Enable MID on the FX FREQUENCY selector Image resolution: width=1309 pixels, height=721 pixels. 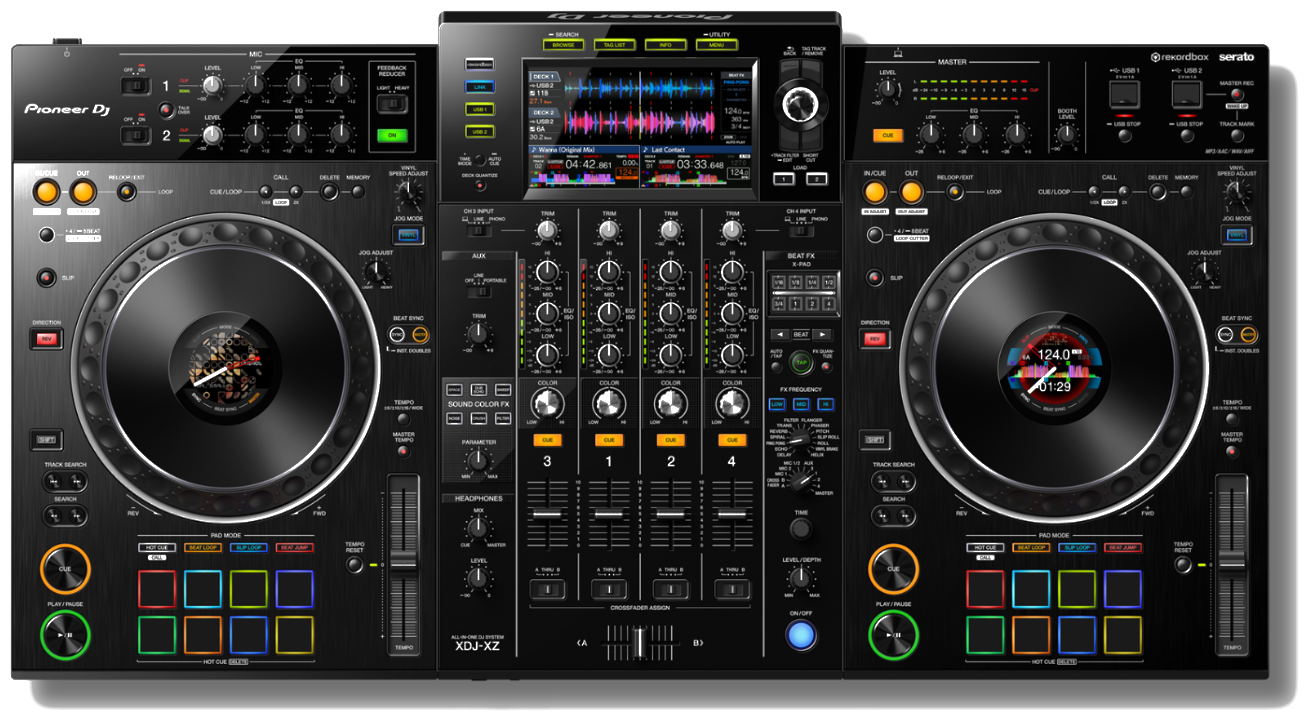[801, 404]
